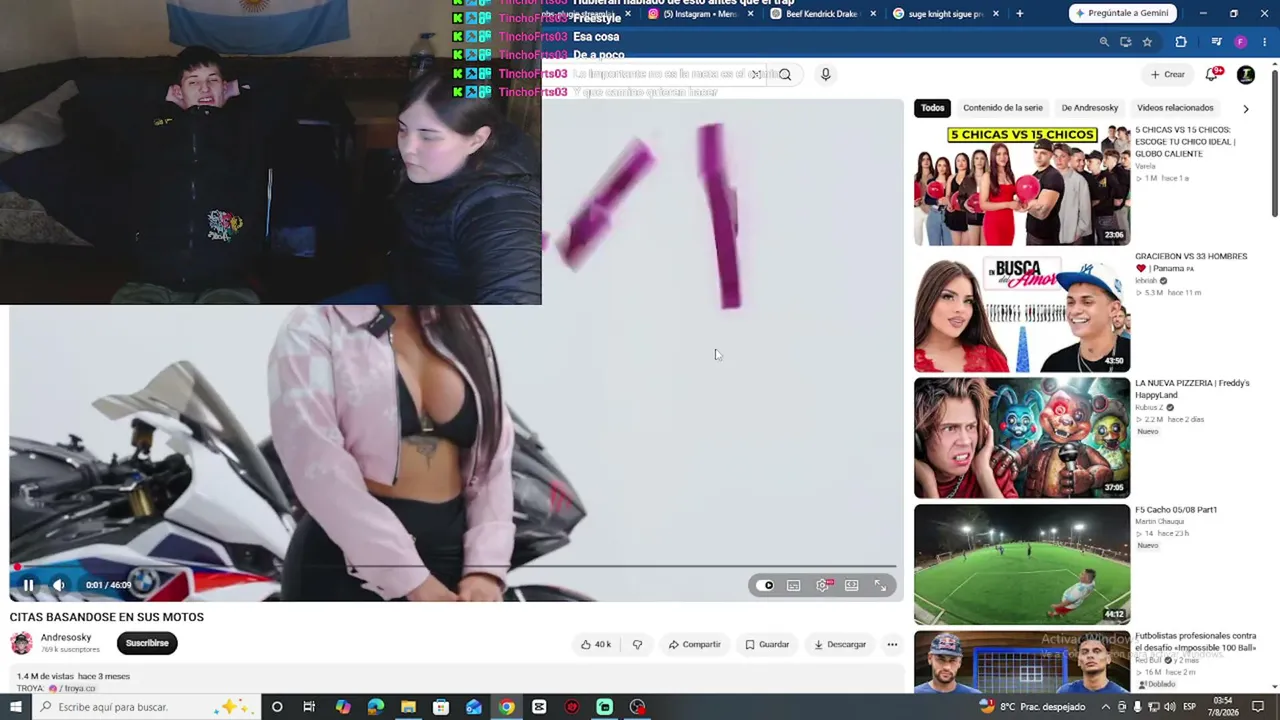This screenshot has height=720, width=1280.
Task: Pause the YouTube video
Action: point(28,585)
